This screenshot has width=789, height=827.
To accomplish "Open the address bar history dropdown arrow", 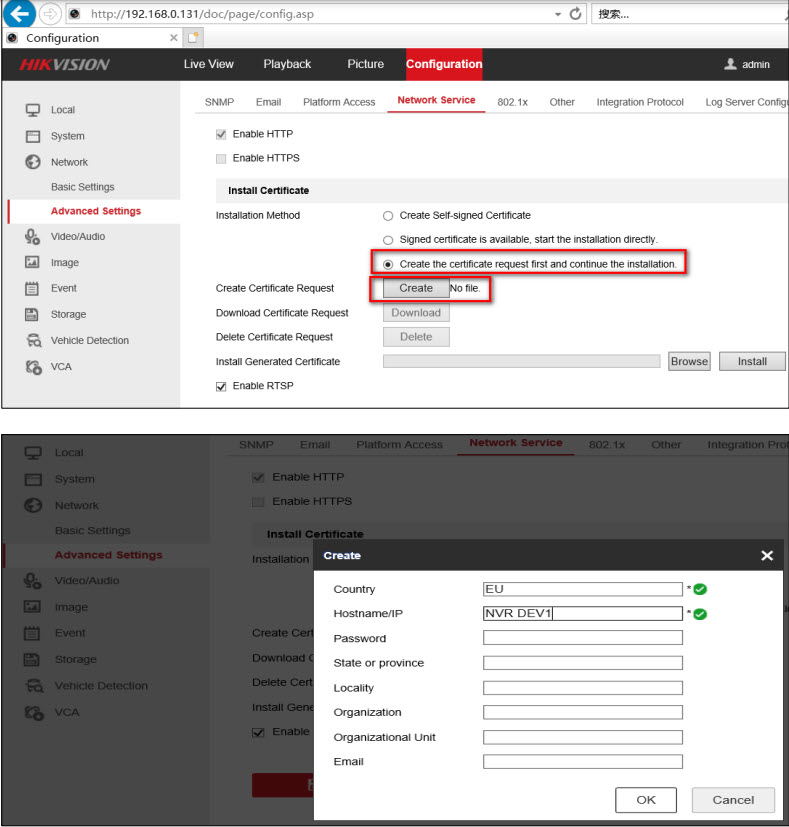I will 557,14.
